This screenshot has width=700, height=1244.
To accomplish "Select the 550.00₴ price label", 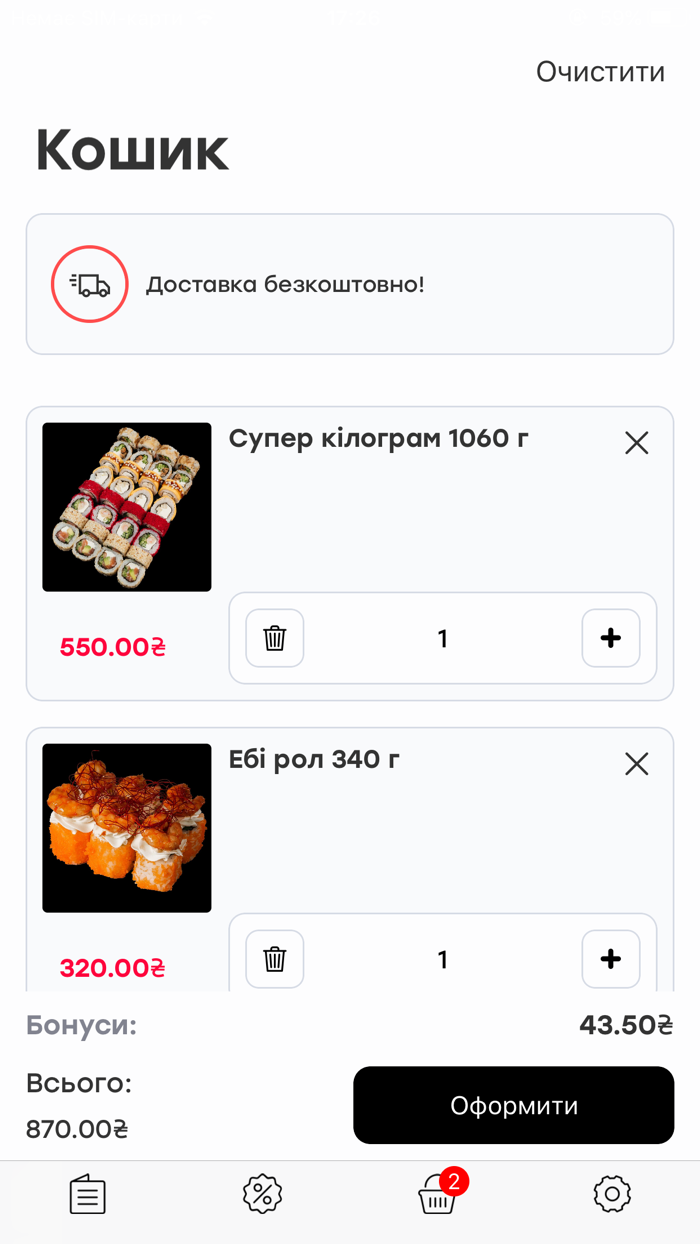I will 111,647.
